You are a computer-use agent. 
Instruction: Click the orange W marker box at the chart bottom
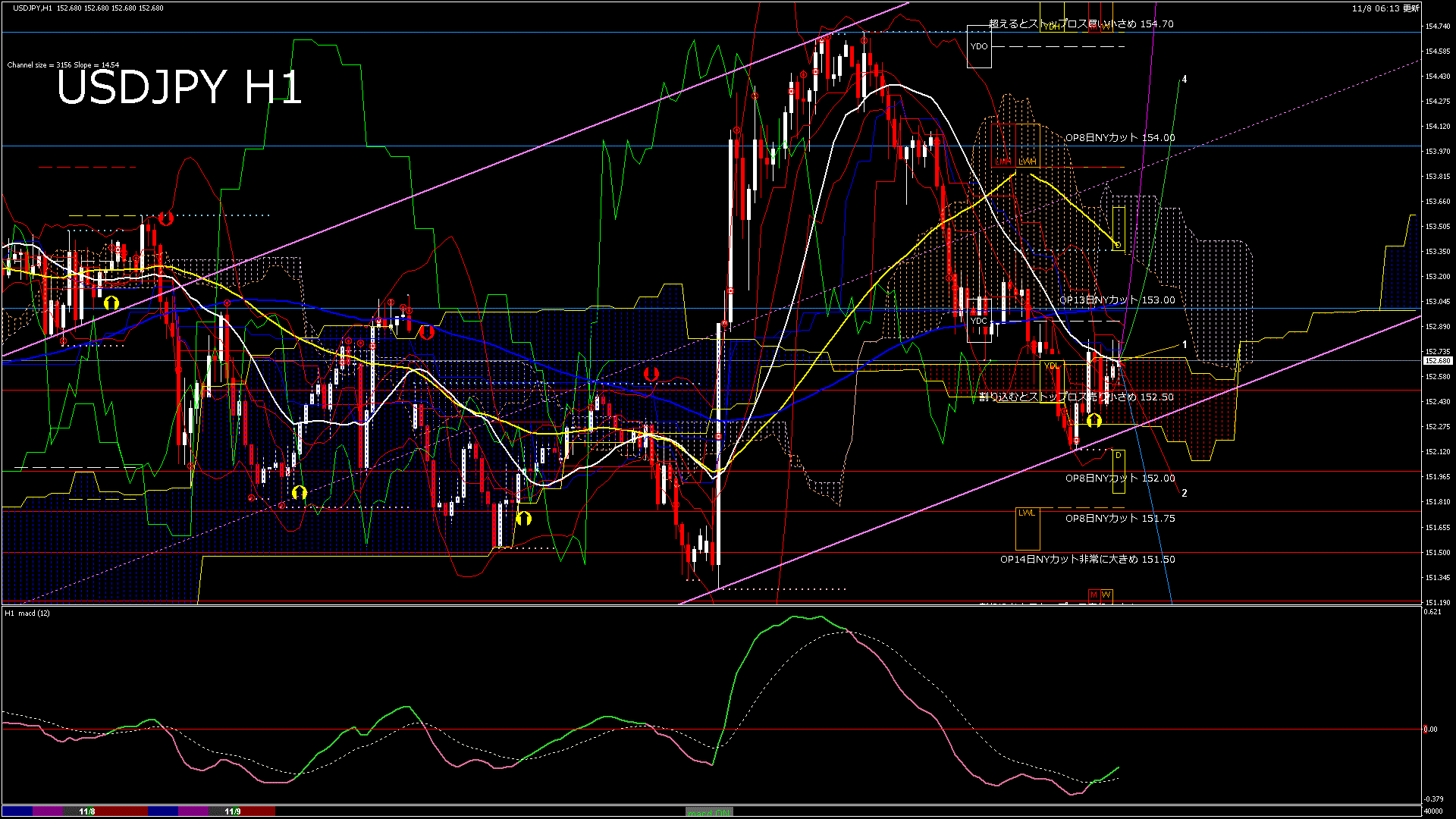tap(1106, 595)
